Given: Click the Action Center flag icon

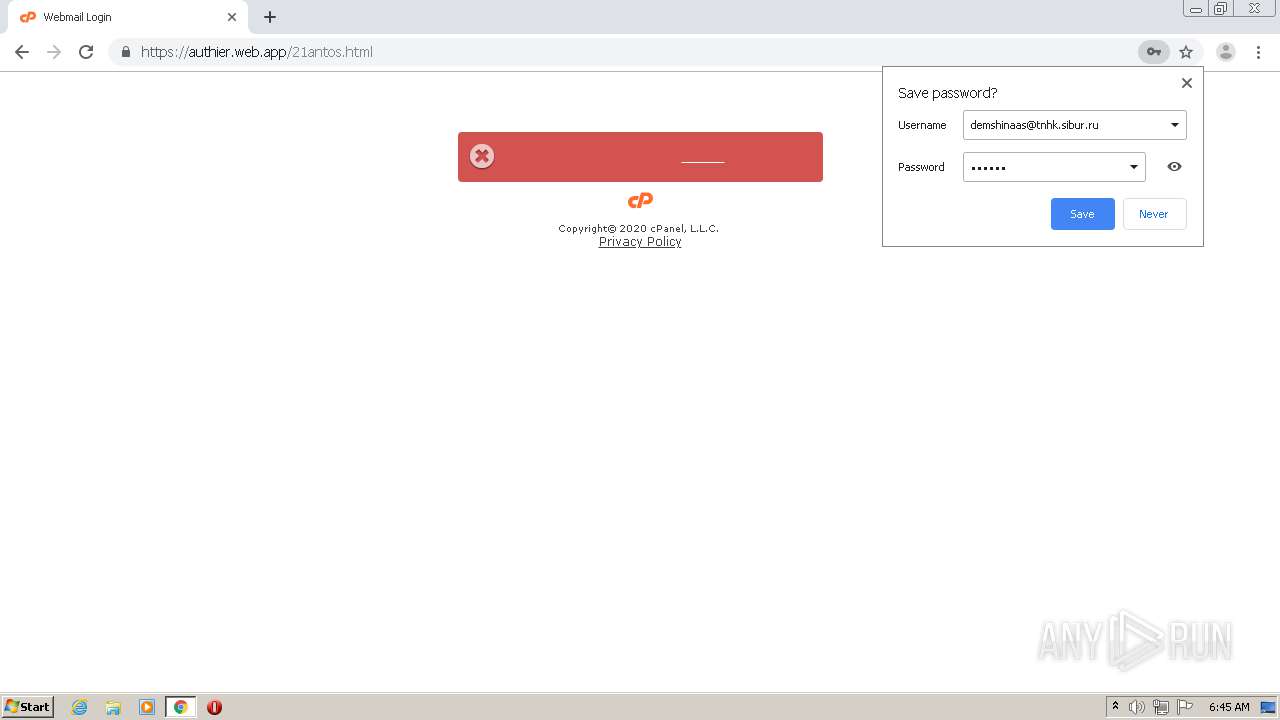Looking at the screenshot, I should tap(1185, 707).
